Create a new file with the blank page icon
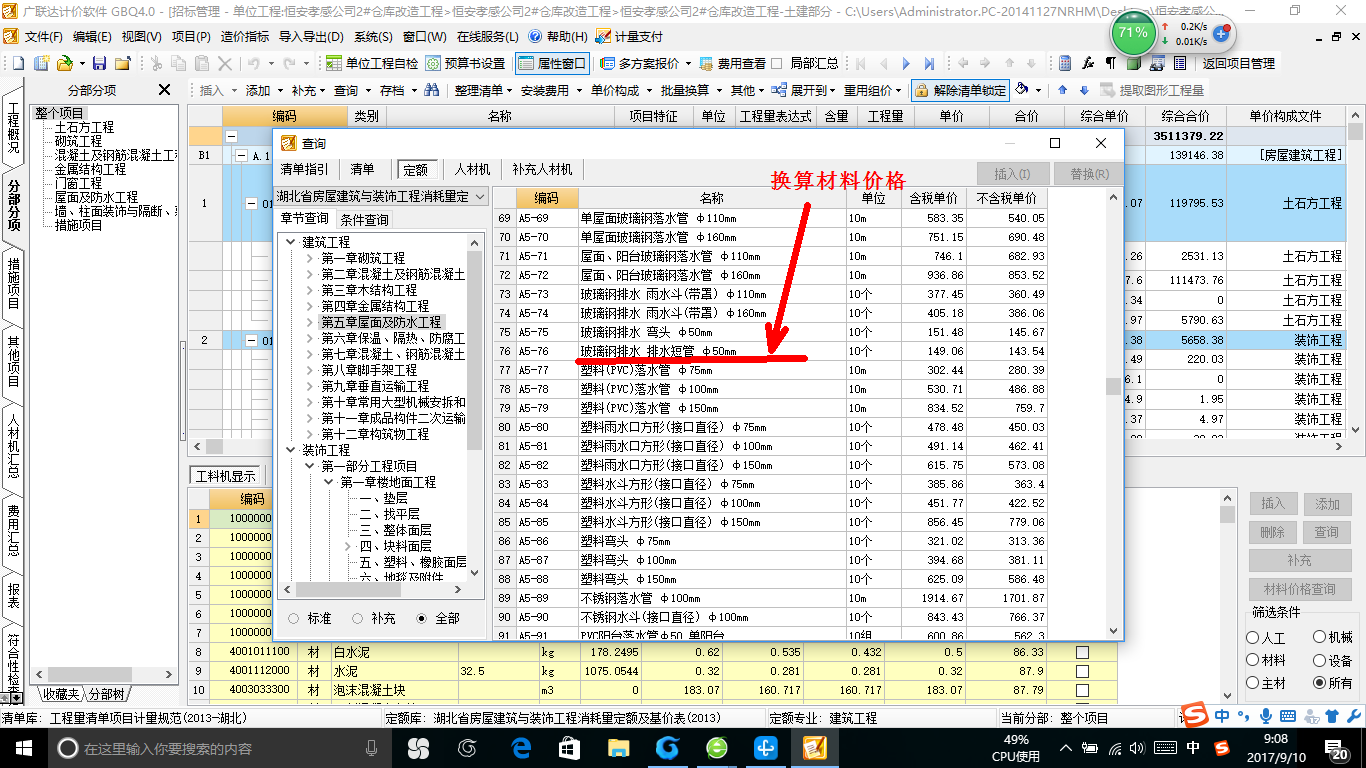1366x768 pixels. (x=19, y=63)
